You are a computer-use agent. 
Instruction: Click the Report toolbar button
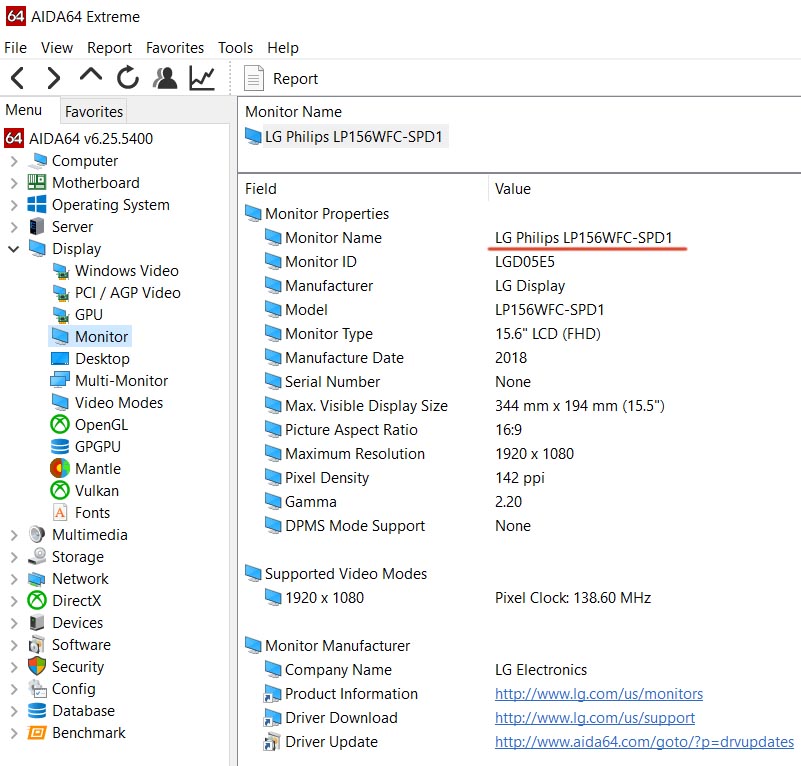(281, 79)
